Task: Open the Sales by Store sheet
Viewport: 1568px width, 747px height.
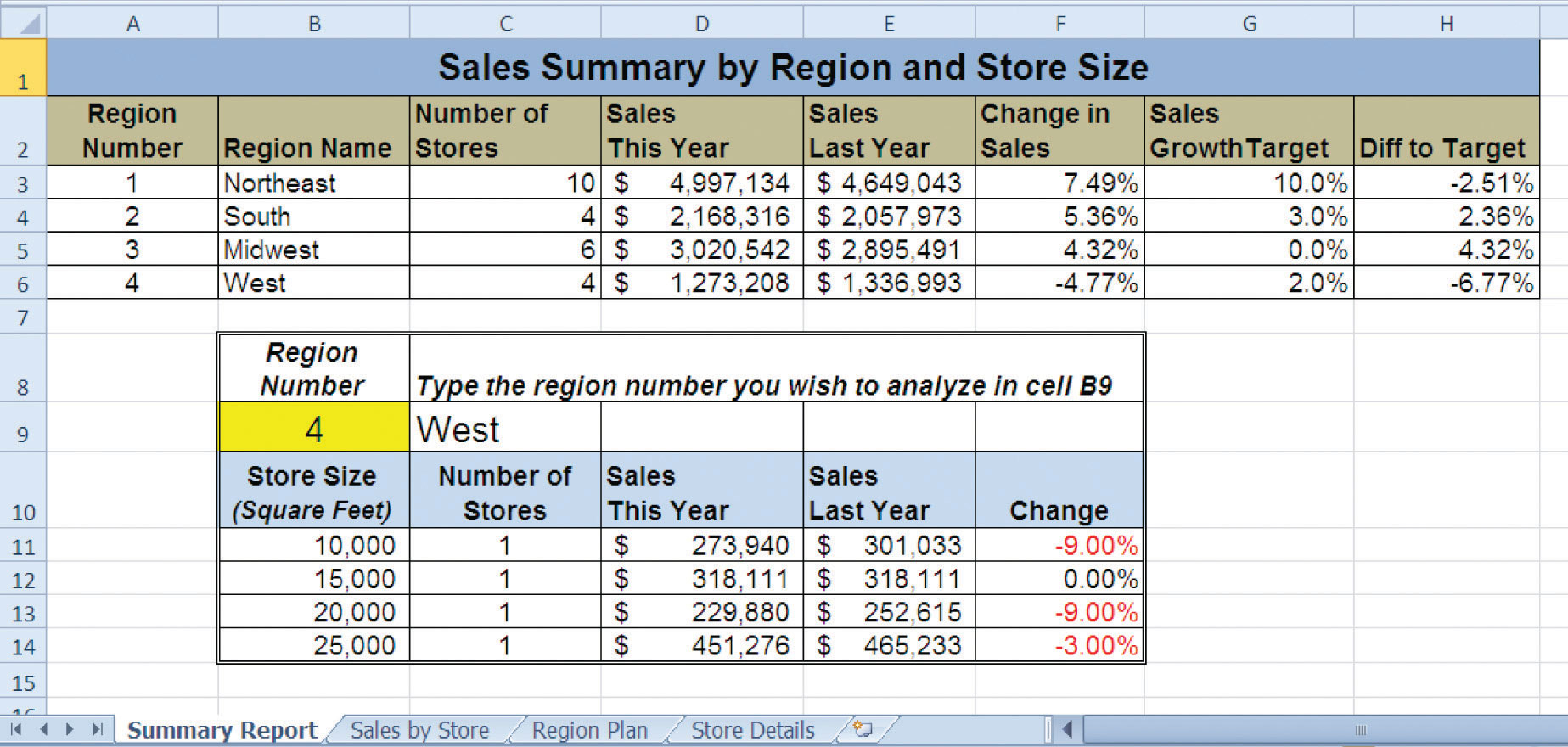Action: click(419, 730)
